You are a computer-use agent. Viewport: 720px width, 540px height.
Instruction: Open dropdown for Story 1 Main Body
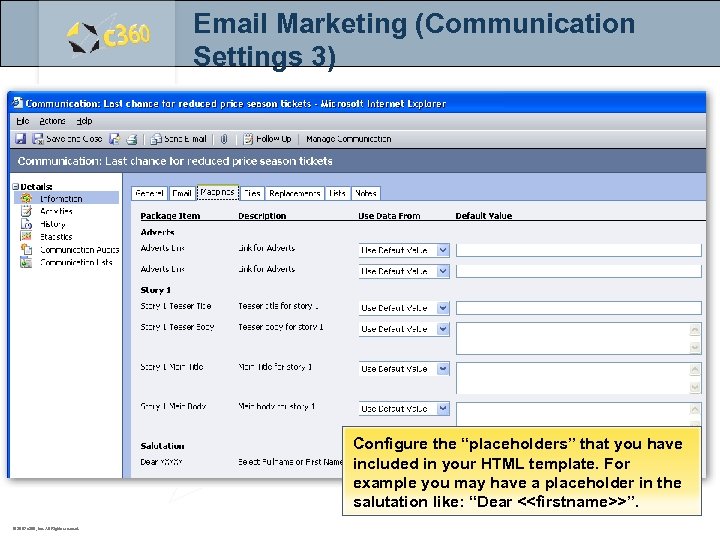click(404, 409)
